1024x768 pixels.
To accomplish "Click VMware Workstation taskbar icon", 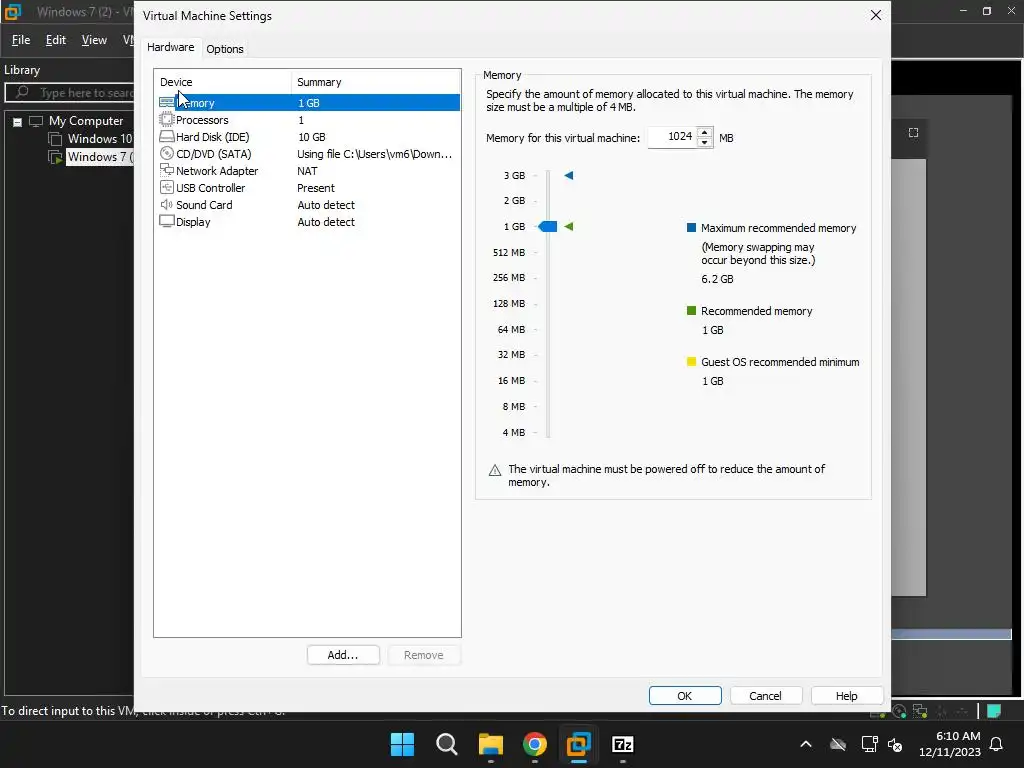I will [x=579, y=744].
